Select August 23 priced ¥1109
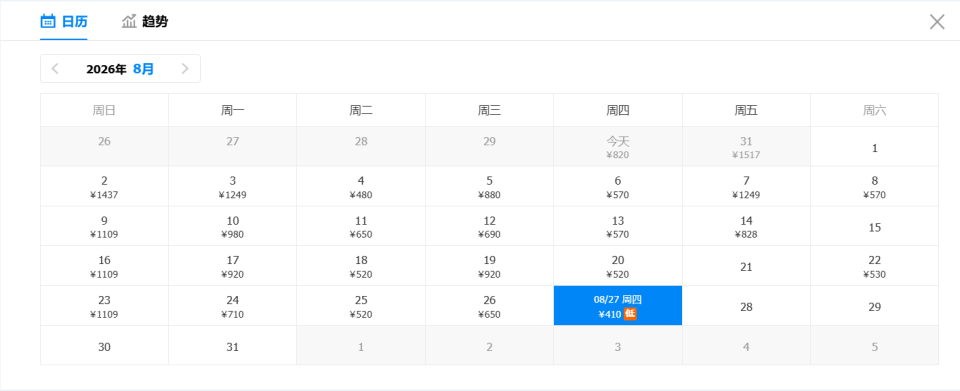Image resolution: width=960 pixels, height=391 pixels. (x=104, y=305)
